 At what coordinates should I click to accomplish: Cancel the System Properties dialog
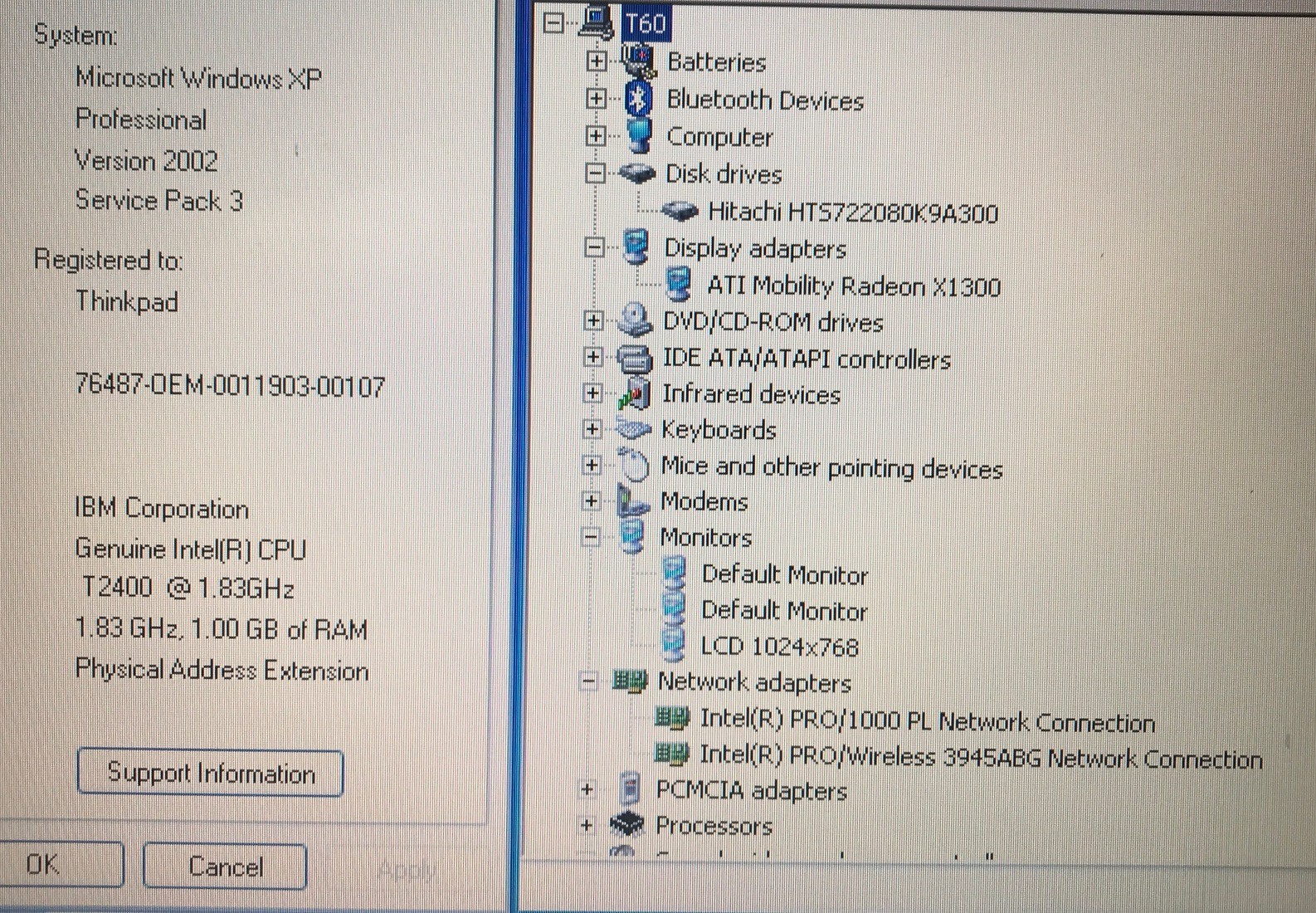click(x=225, y=867)
